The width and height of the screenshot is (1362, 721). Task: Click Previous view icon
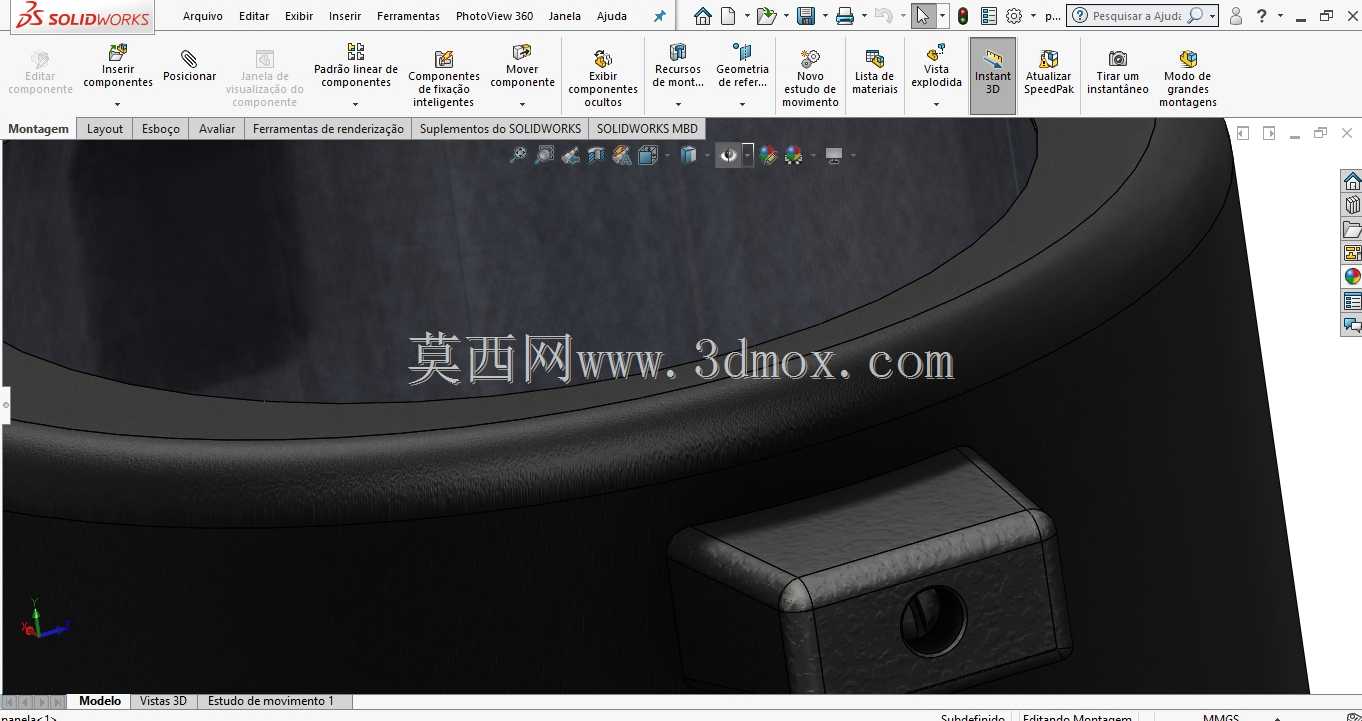[570, 155]
